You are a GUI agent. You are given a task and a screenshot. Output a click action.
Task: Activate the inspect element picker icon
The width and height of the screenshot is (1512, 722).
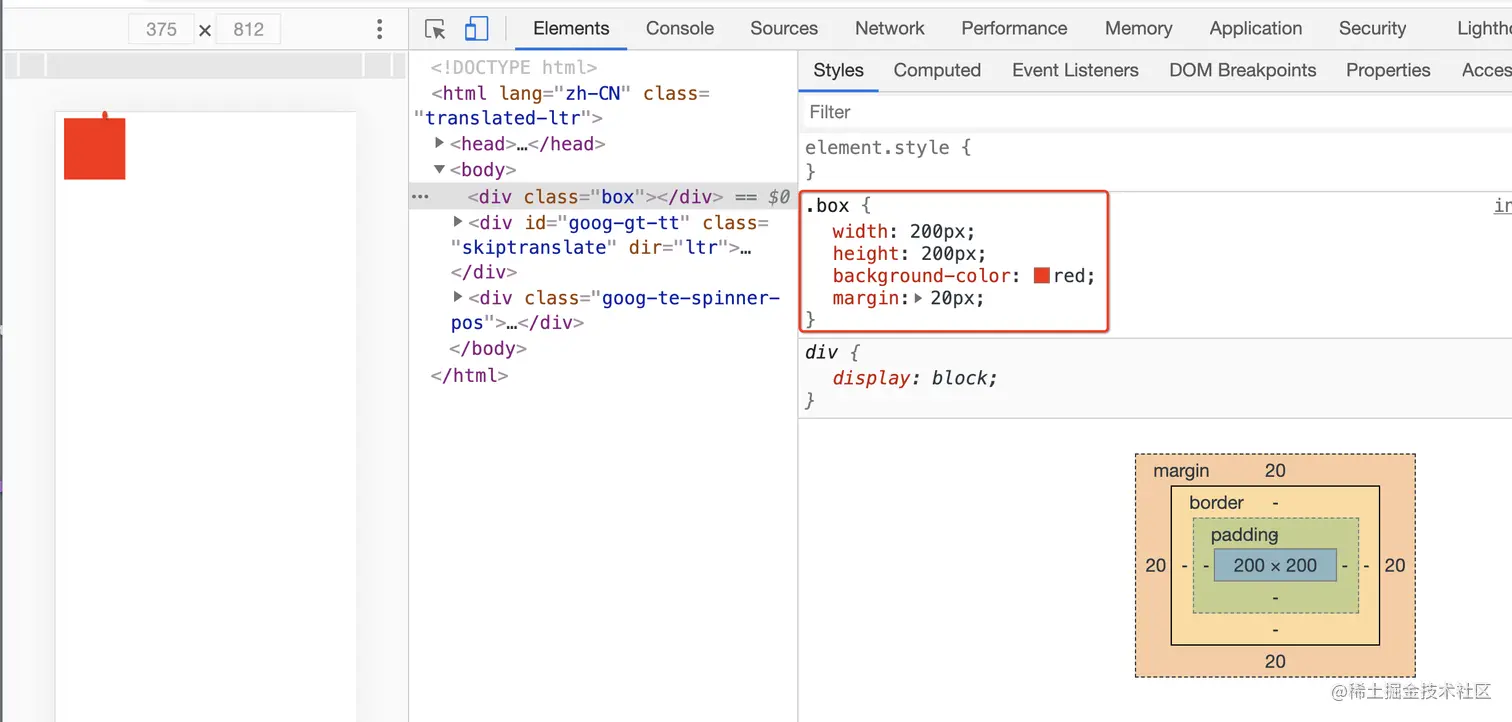coord(435,29)
